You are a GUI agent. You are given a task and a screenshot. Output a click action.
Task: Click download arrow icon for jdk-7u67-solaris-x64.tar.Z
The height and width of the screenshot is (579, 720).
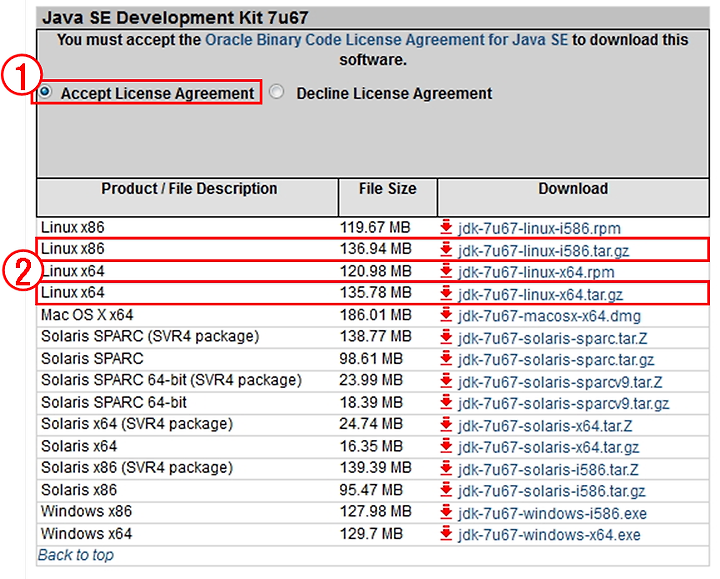tap(446, 425)
